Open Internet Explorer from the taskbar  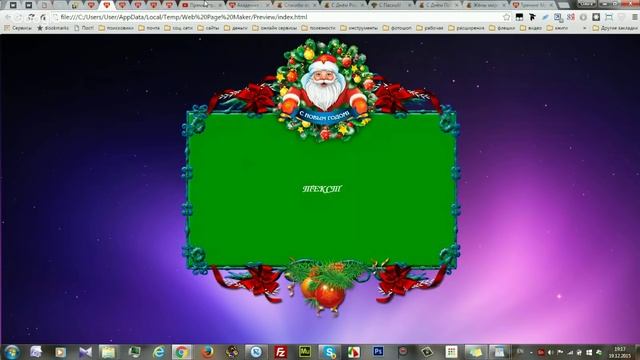(158, 352)
